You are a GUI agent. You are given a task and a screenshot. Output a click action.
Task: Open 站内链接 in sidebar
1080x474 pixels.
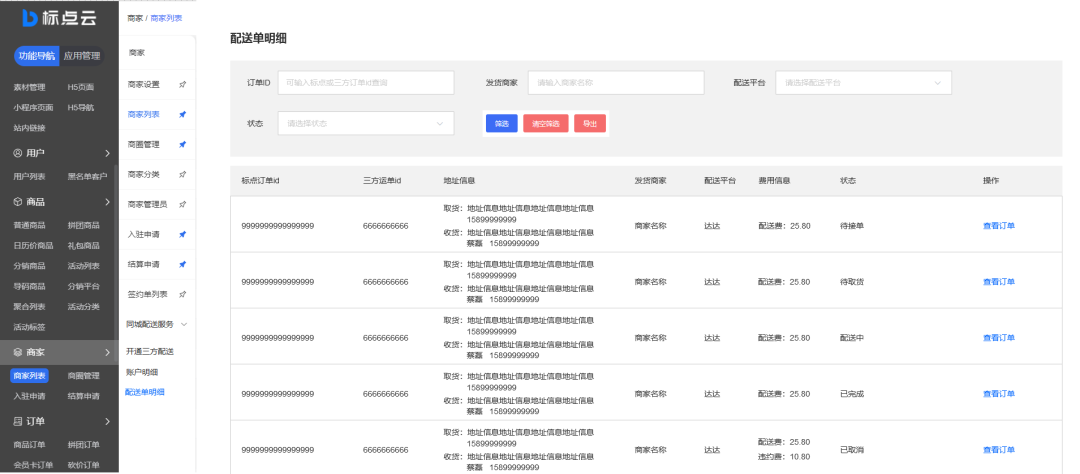tap(29, 127)
